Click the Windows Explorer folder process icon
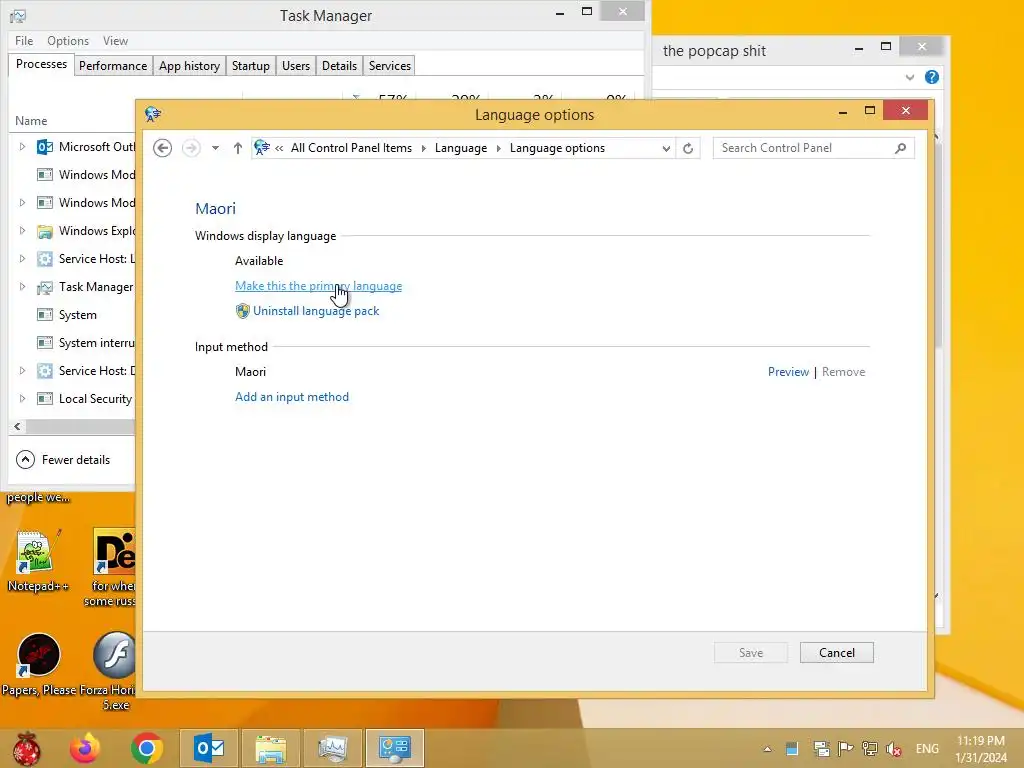Screen dimensions: 1024x768 [x=44, y=231]
